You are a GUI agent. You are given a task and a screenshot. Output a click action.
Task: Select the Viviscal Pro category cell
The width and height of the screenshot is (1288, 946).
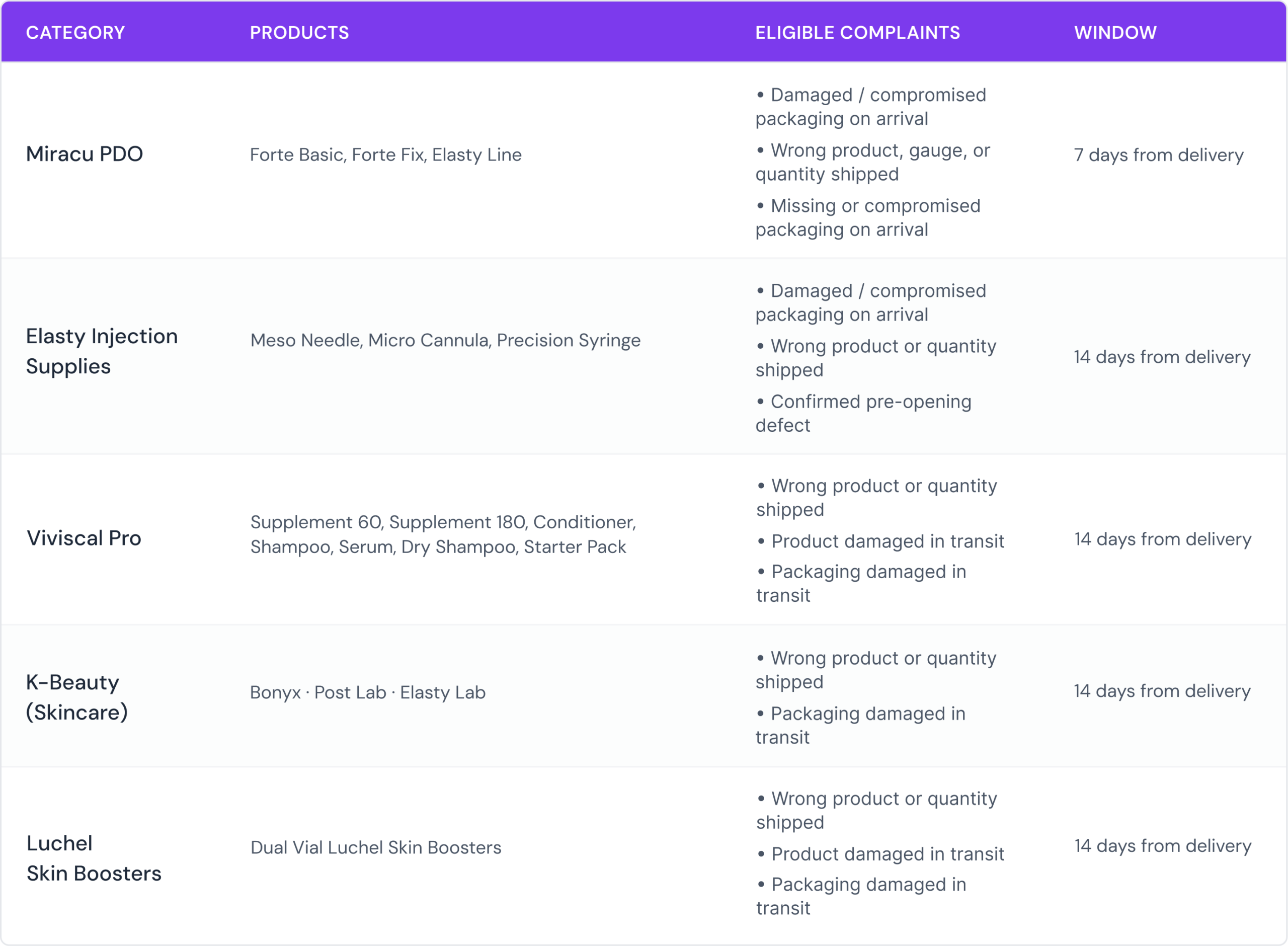click(x=84, y=538)
